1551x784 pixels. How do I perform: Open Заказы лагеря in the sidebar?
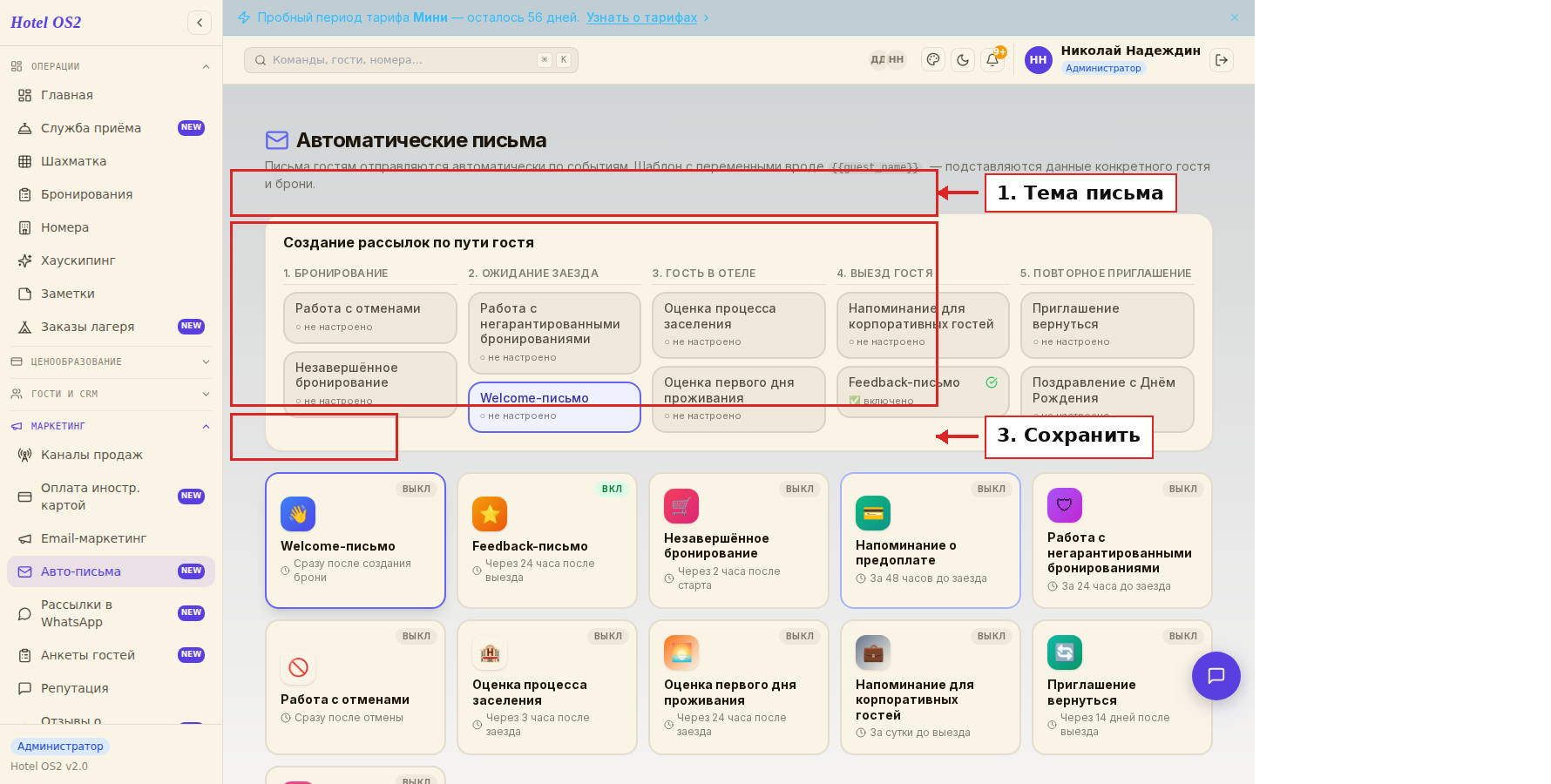(x=111, y=327)
